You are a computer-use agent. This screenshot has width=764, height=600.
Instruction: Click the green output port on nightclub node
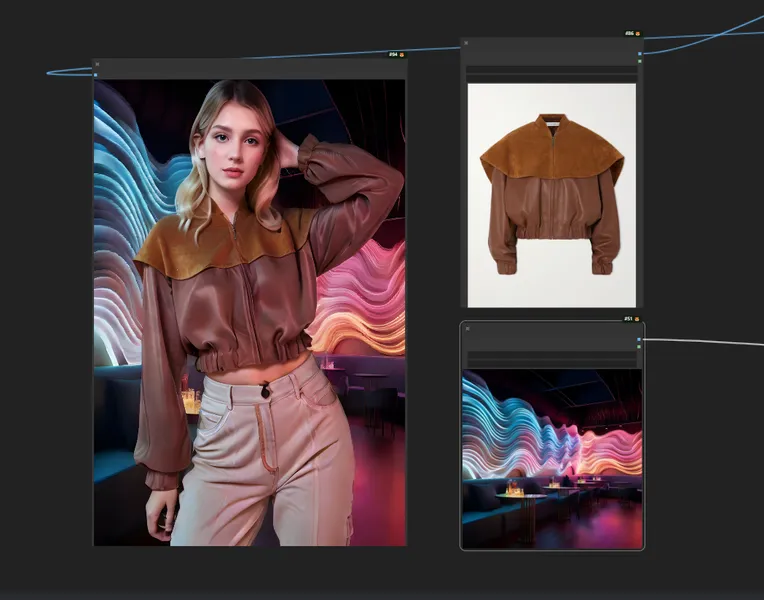click(x=639, y=347)
